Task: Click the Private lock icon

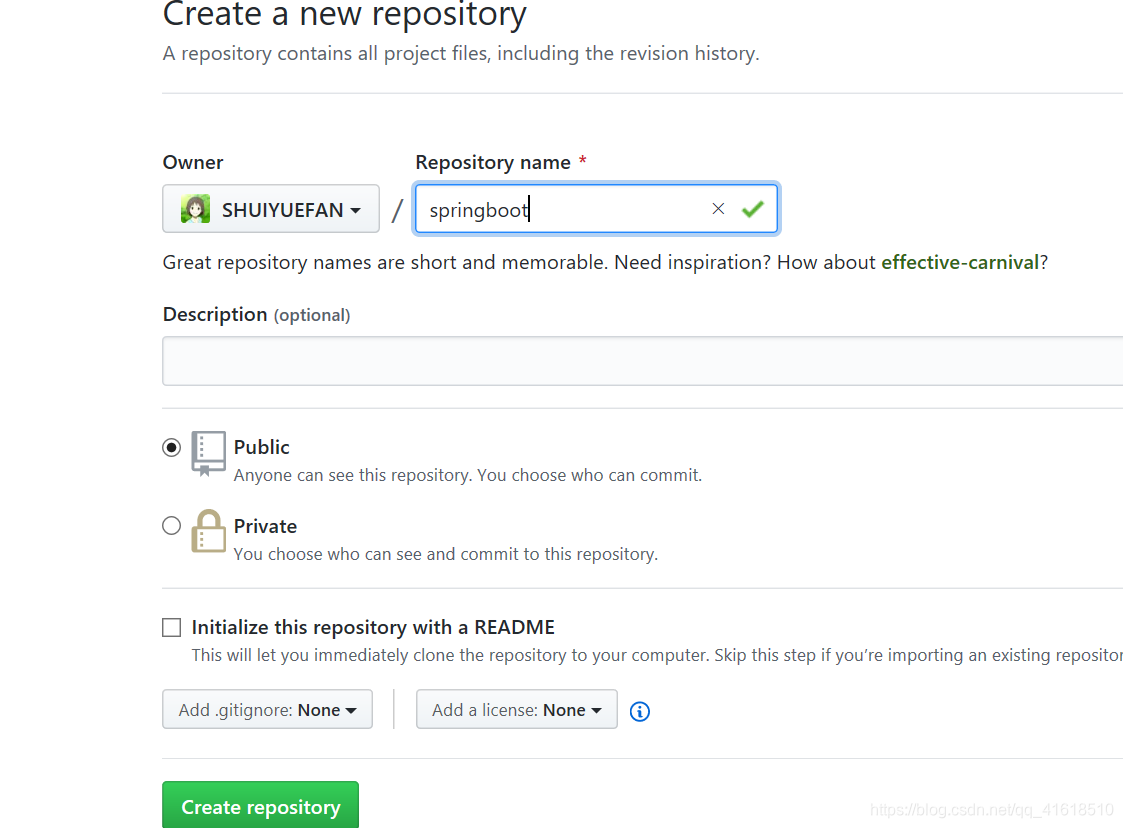Action: [208, 531]
